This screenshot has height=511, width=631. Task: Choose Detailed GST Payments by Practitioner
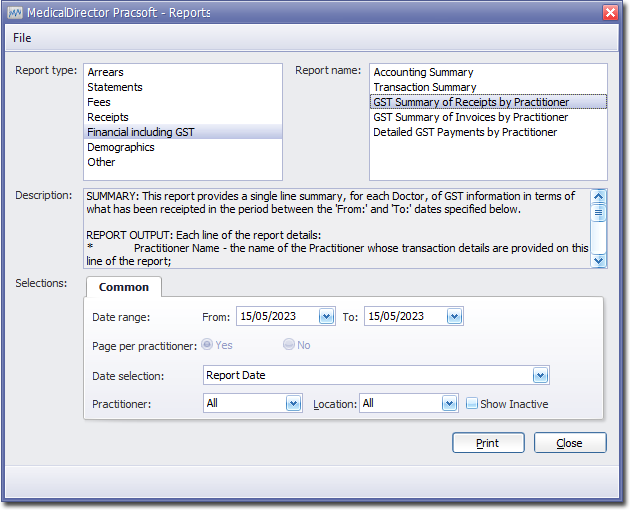pos(465,132)
